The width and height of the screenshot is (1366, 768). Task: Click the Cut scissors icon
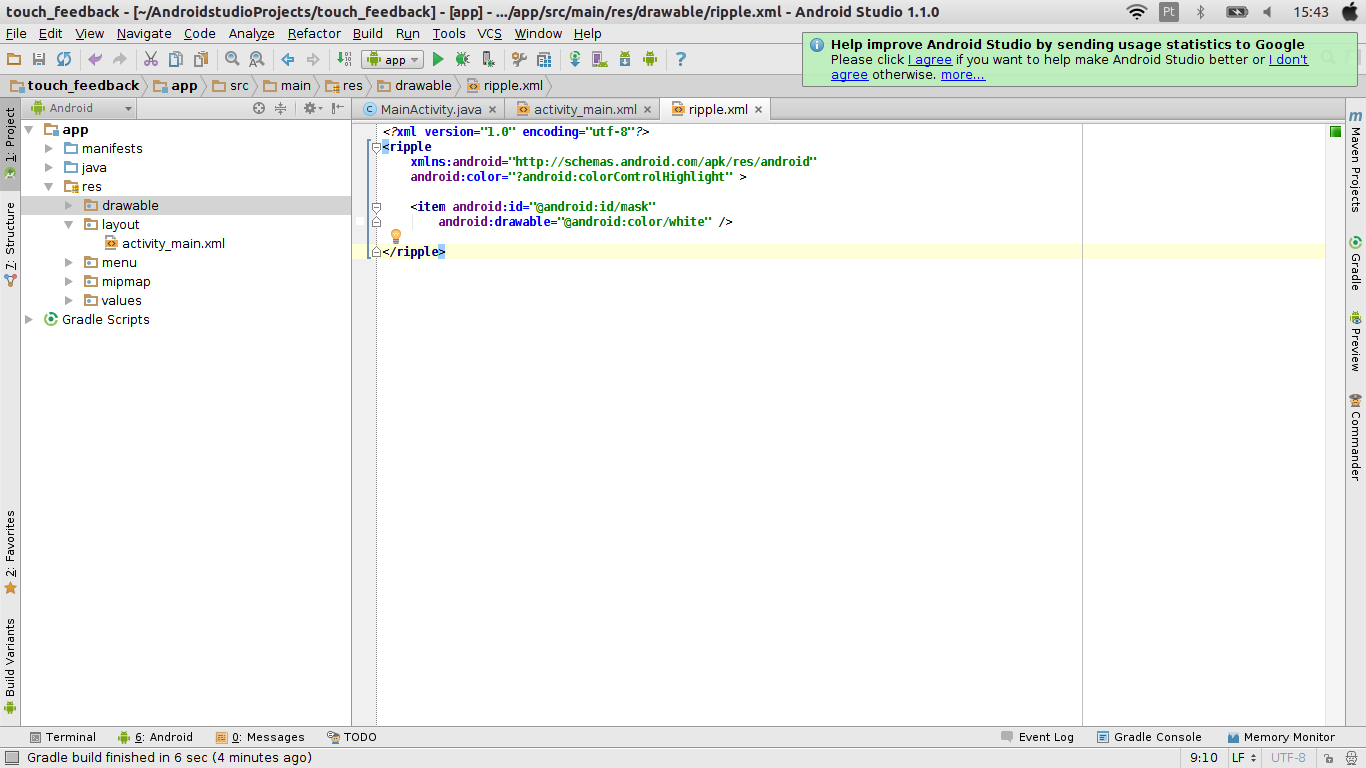click(x=151, y=60)
